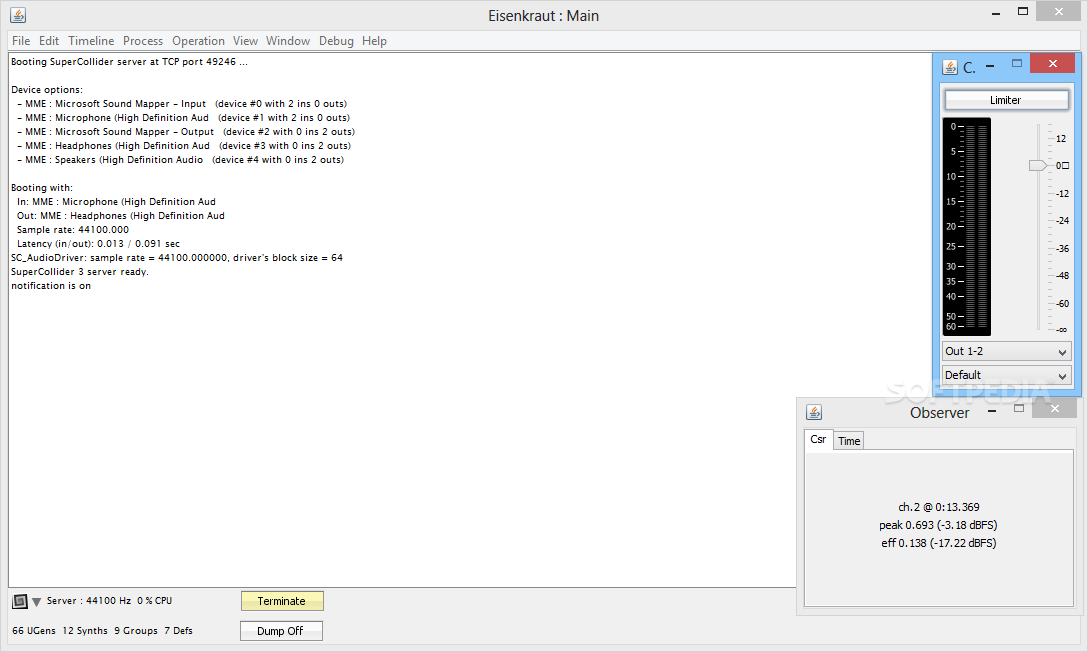Close the C. control room window
The height and width of the screenshot is (652, 1088).
[1053, 63]
